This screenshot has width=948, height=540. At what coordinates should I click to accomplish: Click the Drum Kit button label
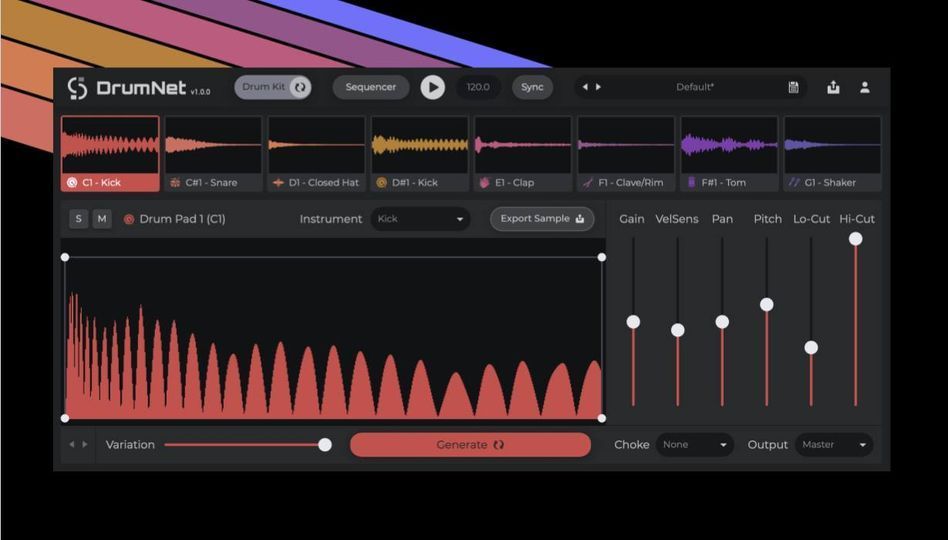click(264, 87)
